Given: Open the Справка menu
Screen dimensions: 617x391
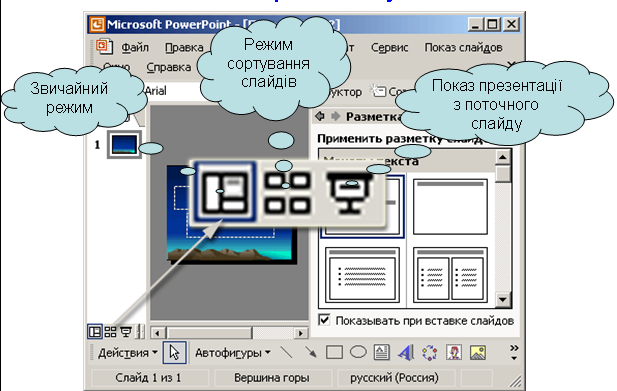Looking at the screenshot, I should [168, 67].
